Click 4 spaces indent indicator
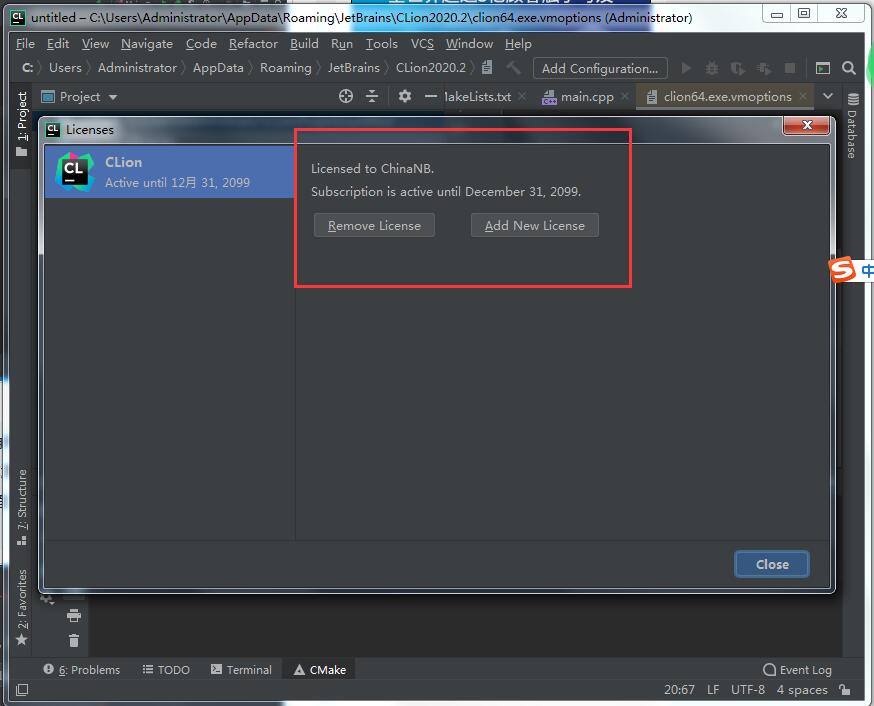This screenshot has height=706, width=874. pos(802,690)
